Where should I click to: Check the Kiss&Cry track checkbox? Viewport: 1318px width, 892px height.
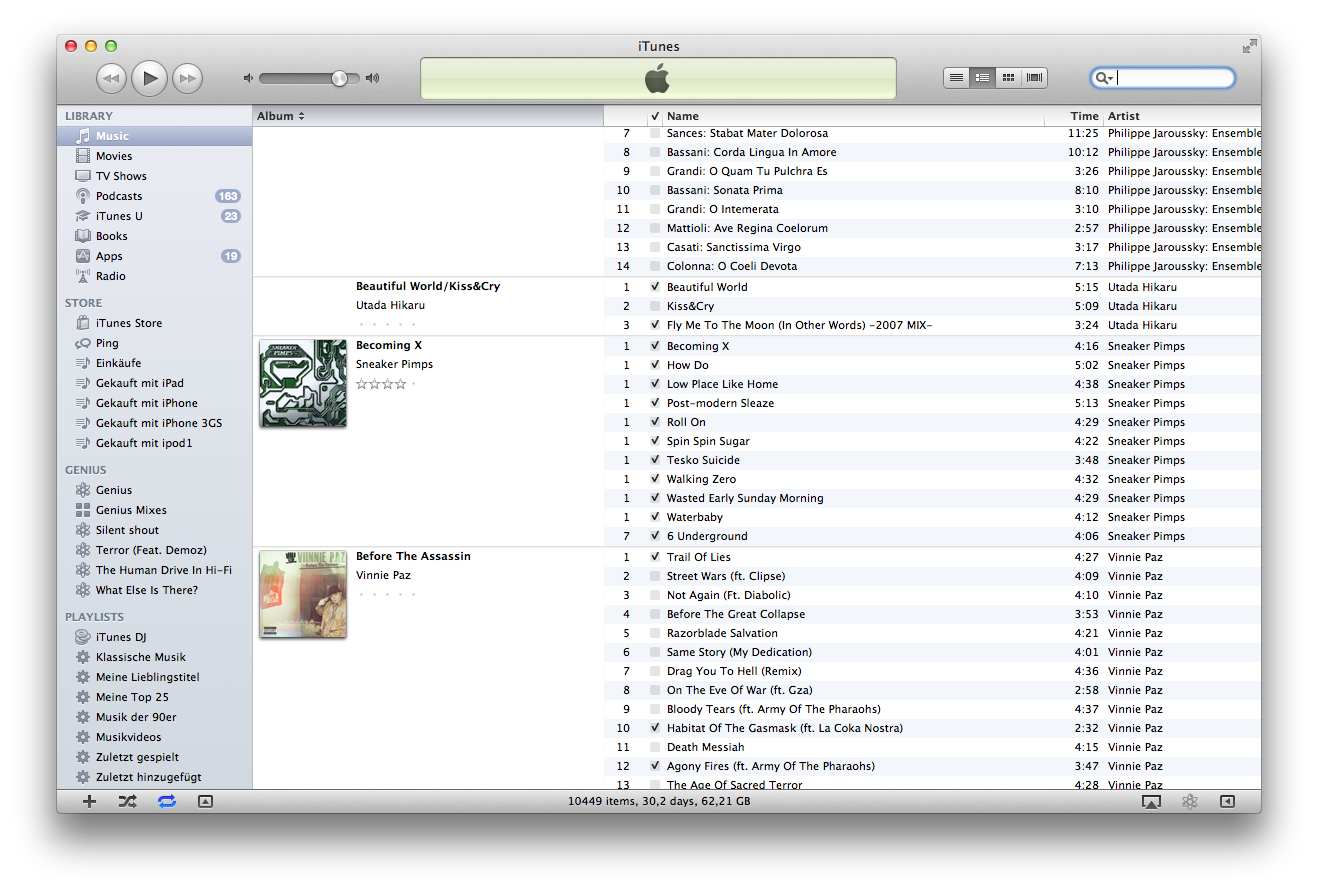pyautogui.click(x=655, y=306)
